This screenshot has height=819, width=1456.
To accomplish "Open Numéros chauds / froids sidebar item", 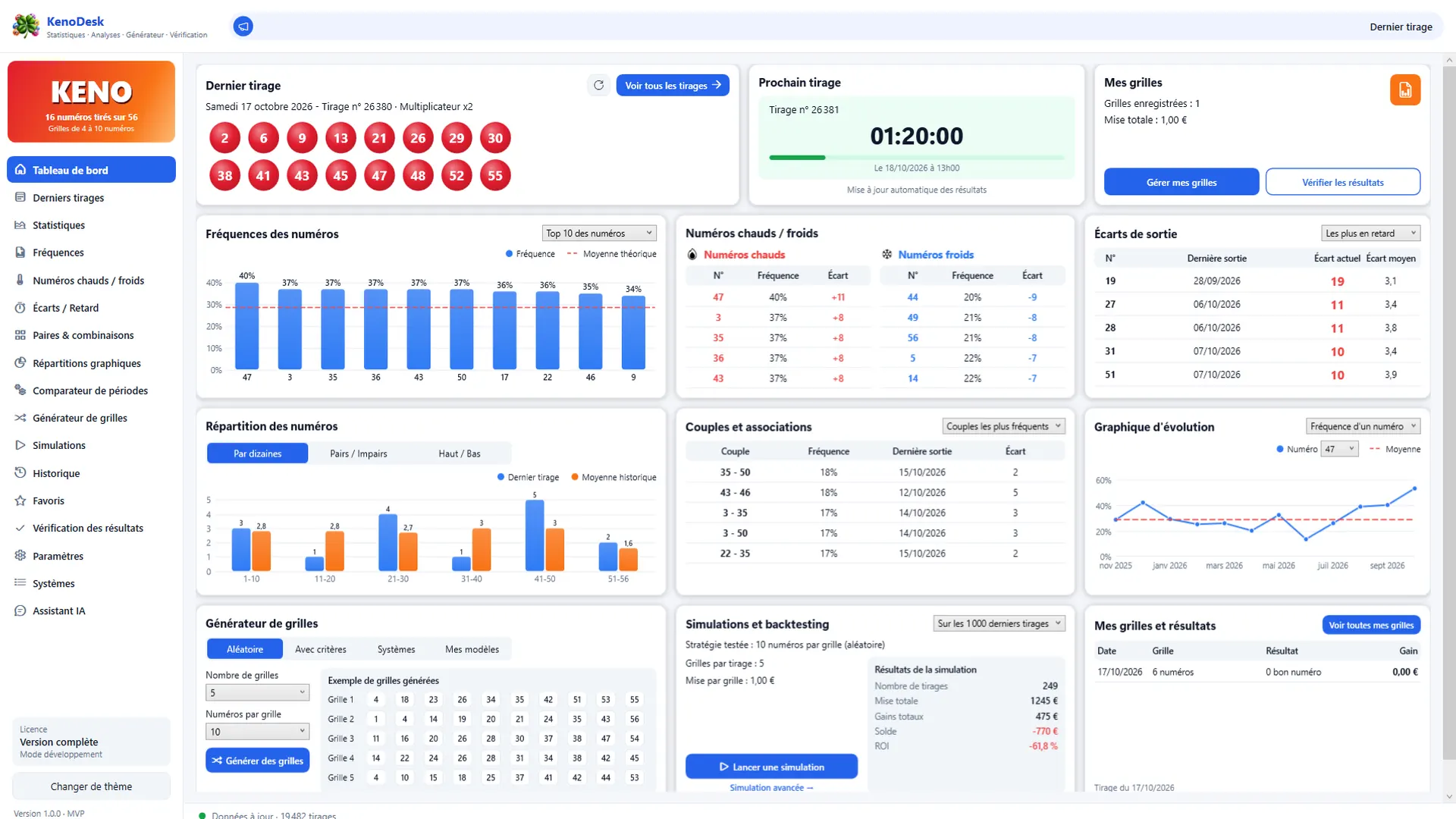I will tap(91, 280).
